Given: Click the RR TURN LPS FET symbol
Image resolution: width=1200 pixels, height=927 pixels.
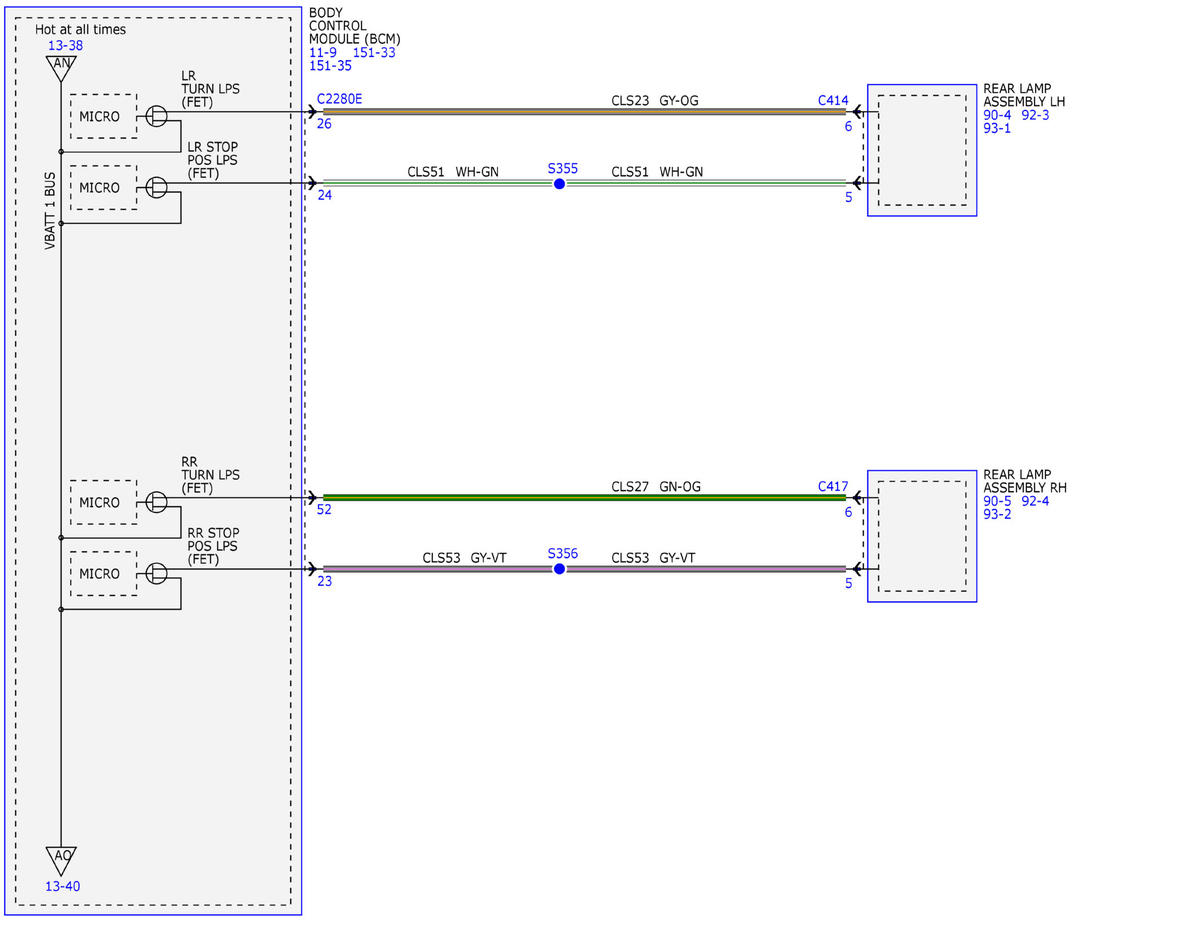Looking at the screenshot, I should [157, 502].
